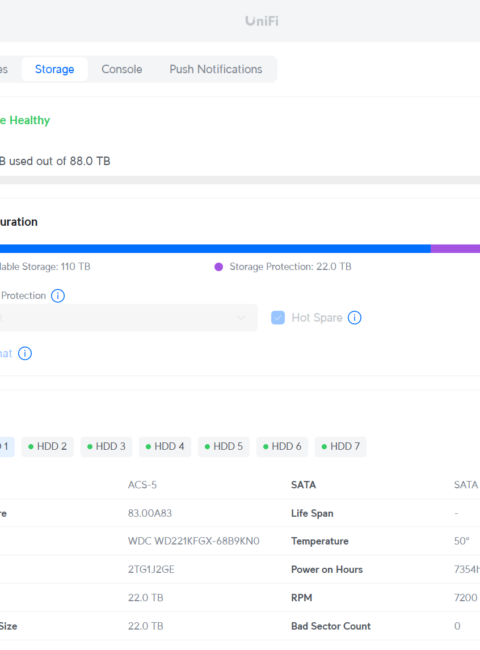Click the UniFi title
The image size is (480, 650).
(262, 21)
